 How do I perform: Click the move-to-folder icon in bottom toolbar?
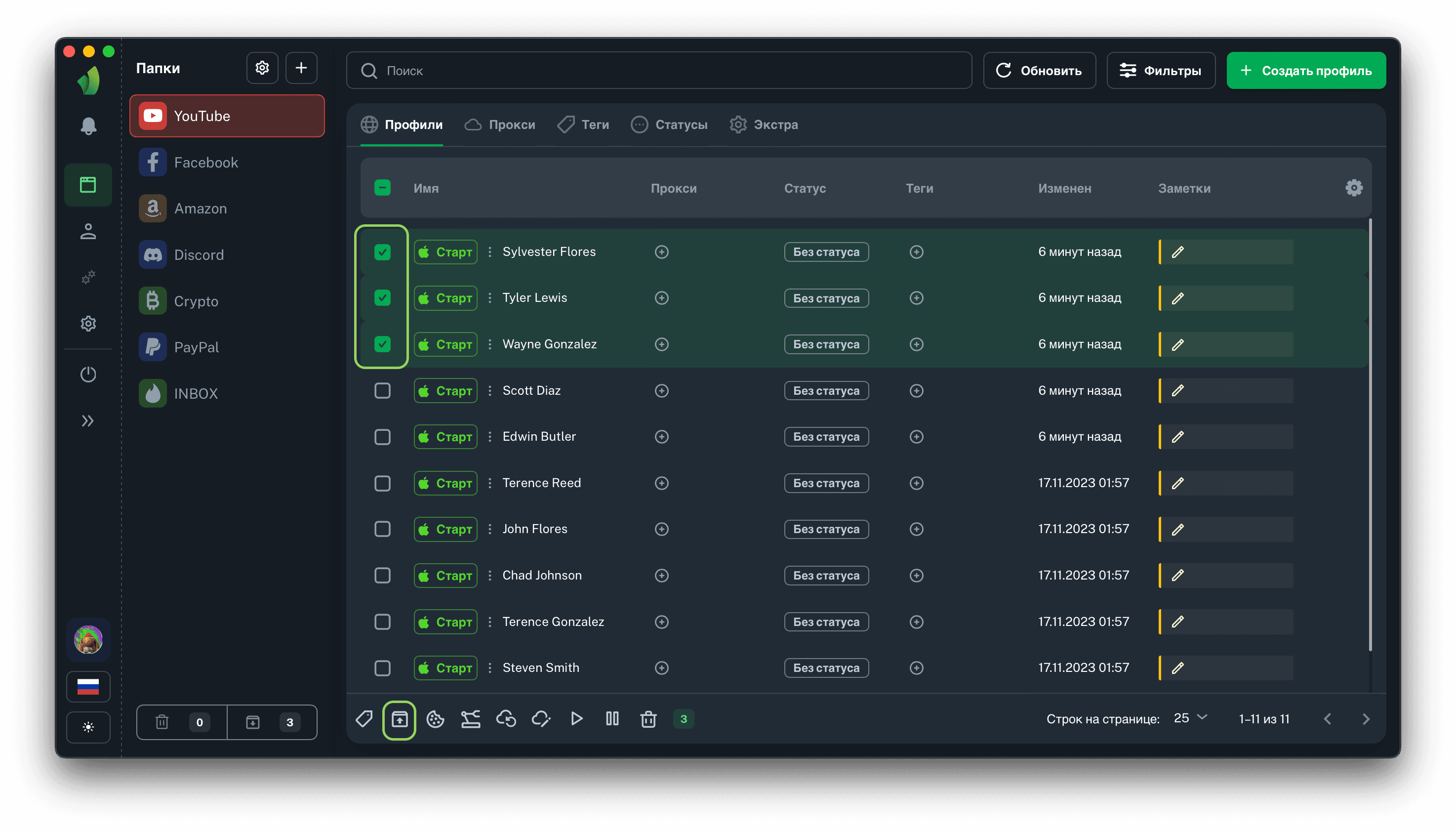click(400, 719)
